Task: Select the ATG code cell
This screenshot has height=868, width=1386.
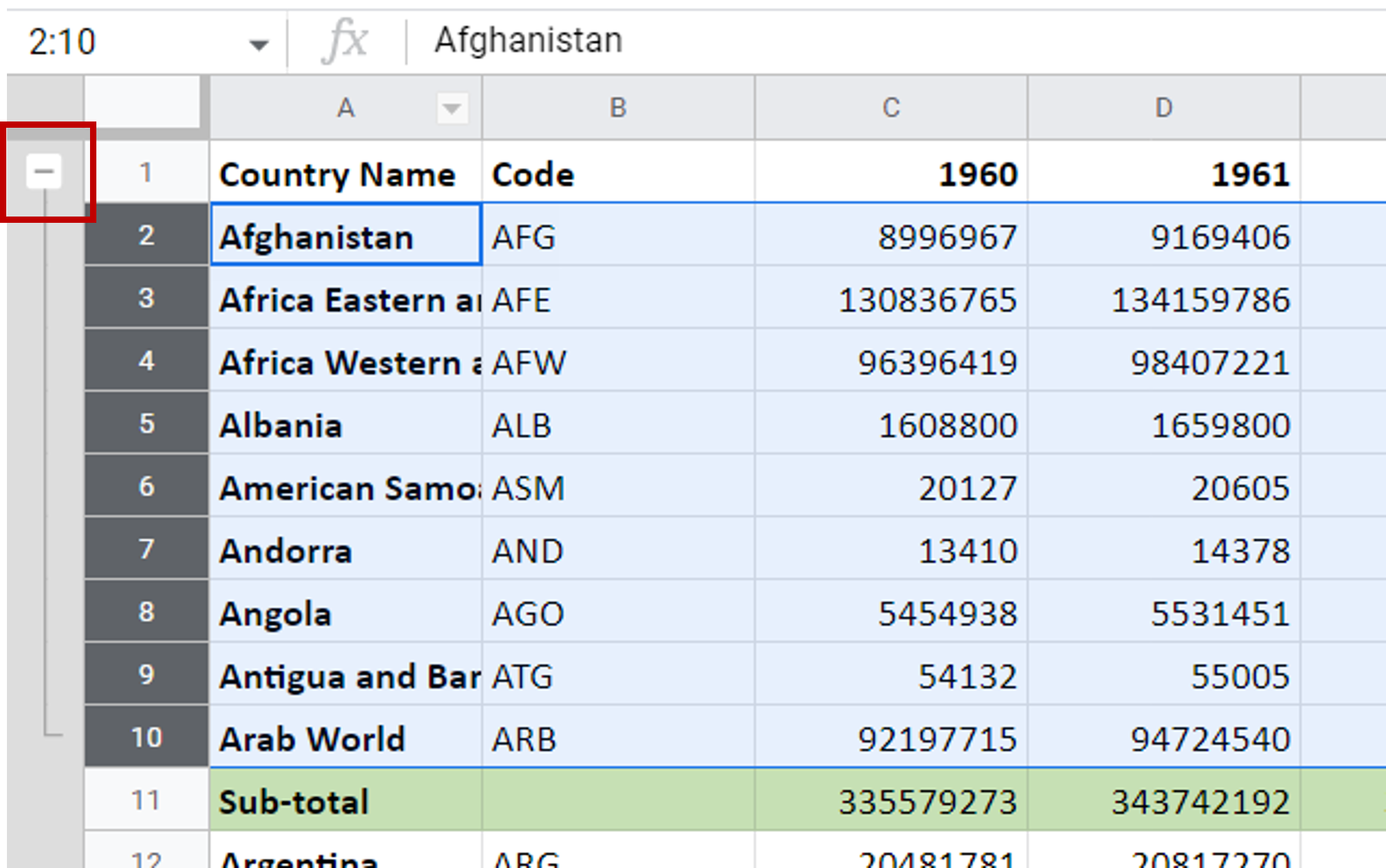Action: point(618,674)
